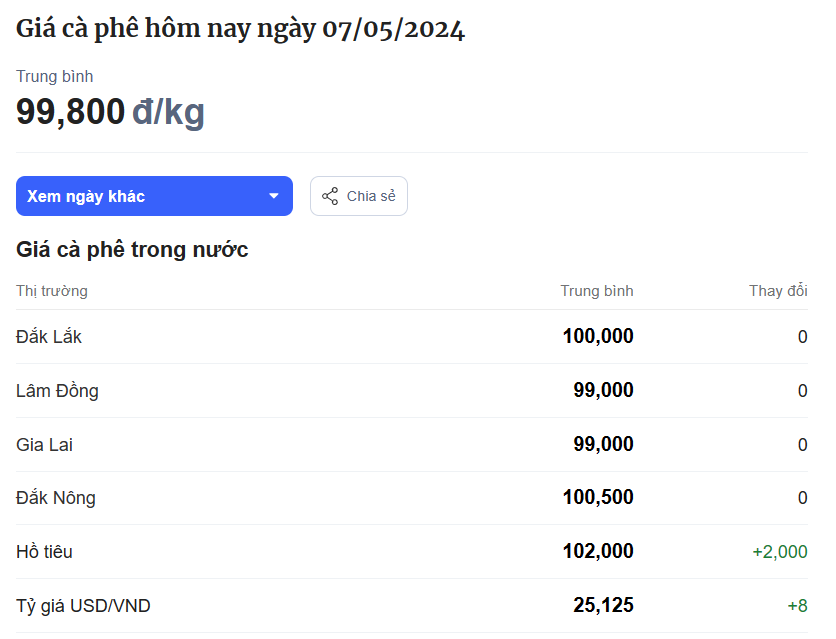Screen dimensions: 836x639
Task: Click the +2,000 change for Hồ tiêu
Action: coord(780,552)
